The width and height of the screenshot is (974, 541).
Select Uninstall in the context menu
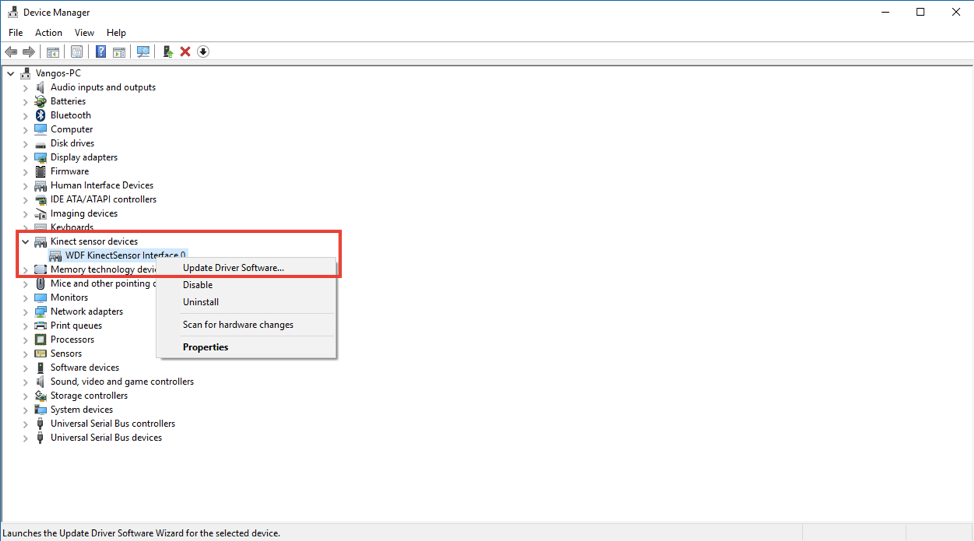(x=201, y=302)
